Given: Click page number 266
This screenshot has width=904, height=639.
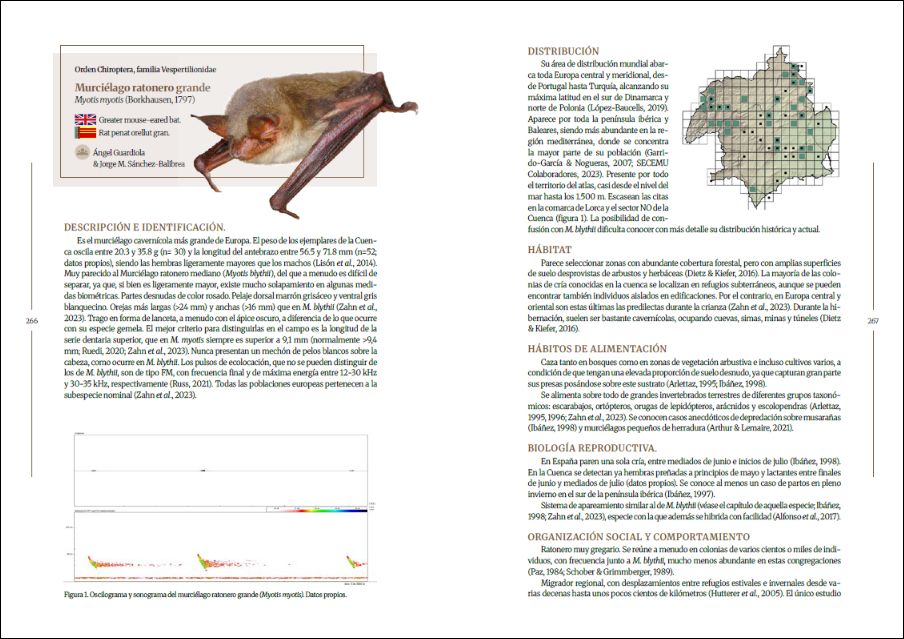Looking at the screenshot, I should click(x=32, y=321).
